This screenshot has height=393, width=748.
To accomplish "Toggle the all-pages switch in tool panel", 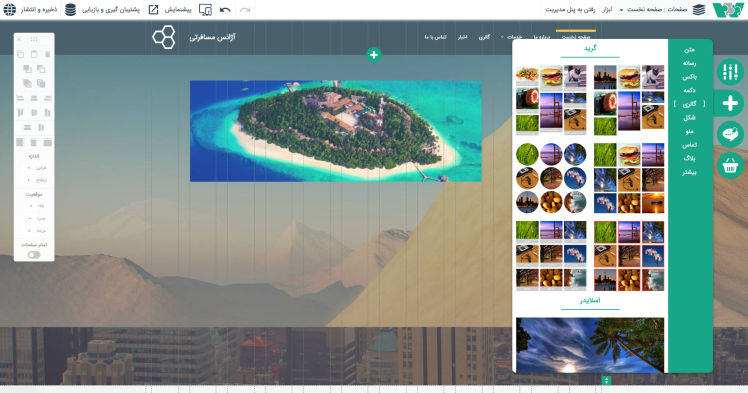I will (34, 255).
